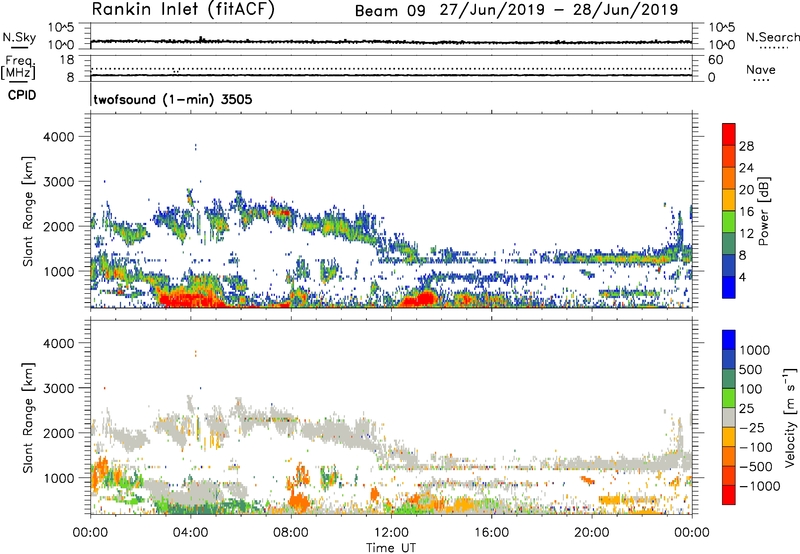Screen dimensions: 800x554
Task: Click the red bottom segment of velocity colorbar
Action: pos(729,495)
